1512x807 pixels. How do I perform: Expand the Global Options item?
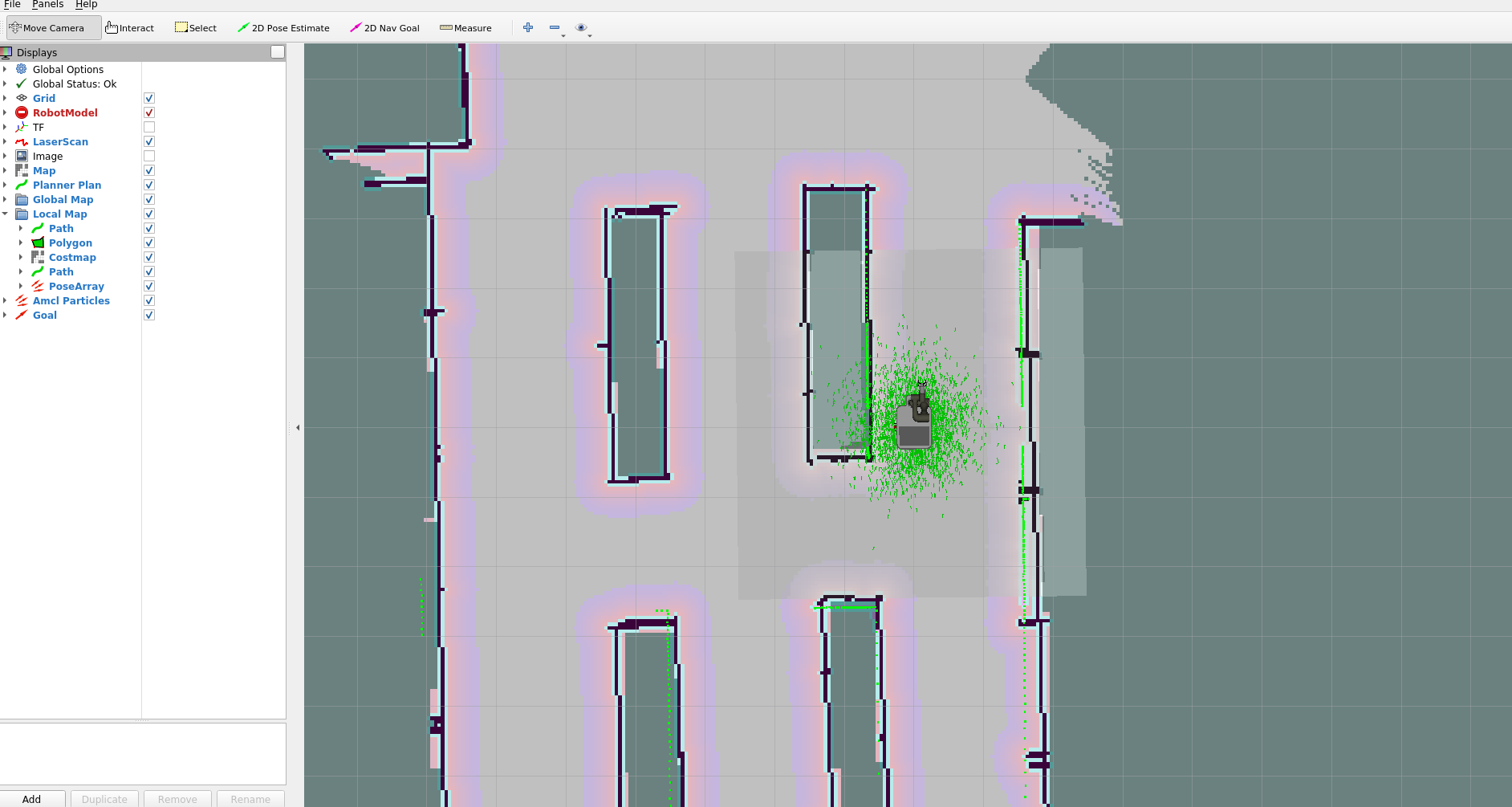pyautogui.click(x=6, y=69)
